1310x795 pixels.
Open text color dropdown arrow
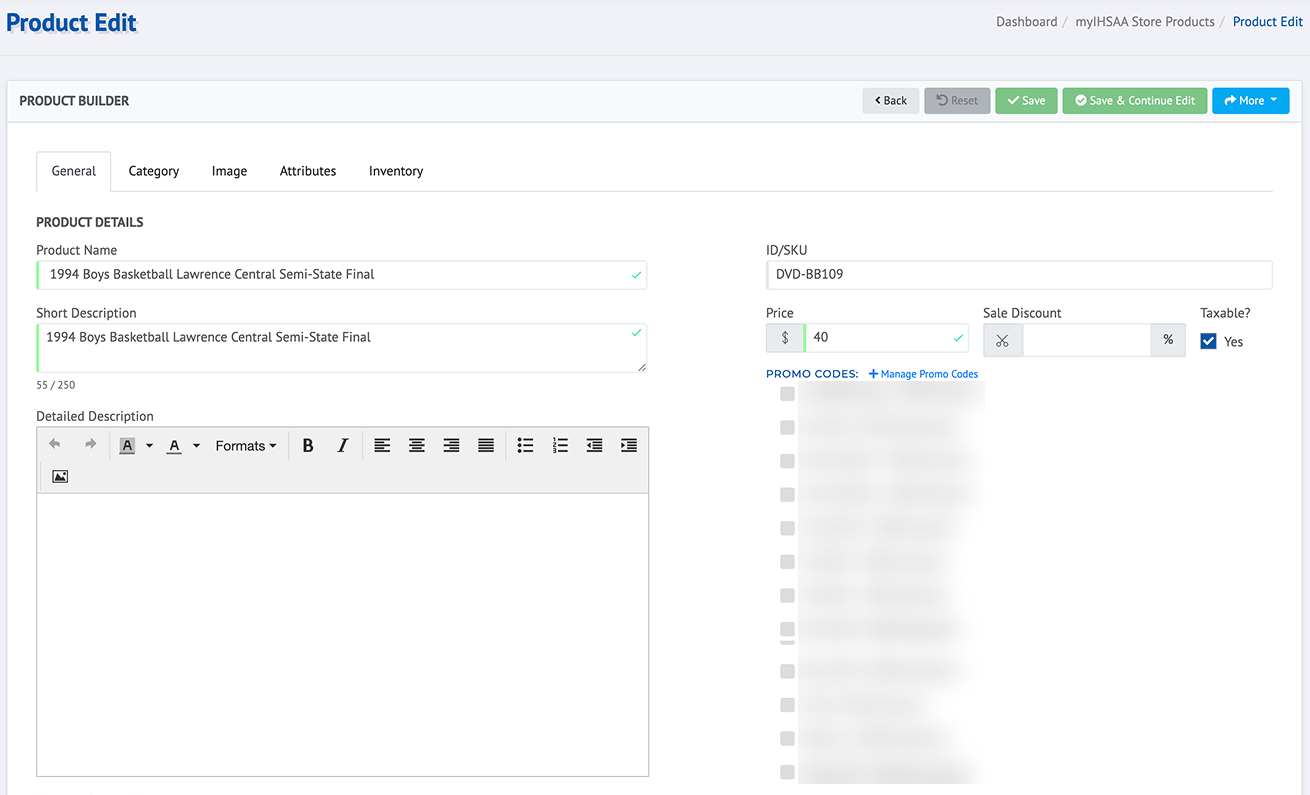pos(196,446)
